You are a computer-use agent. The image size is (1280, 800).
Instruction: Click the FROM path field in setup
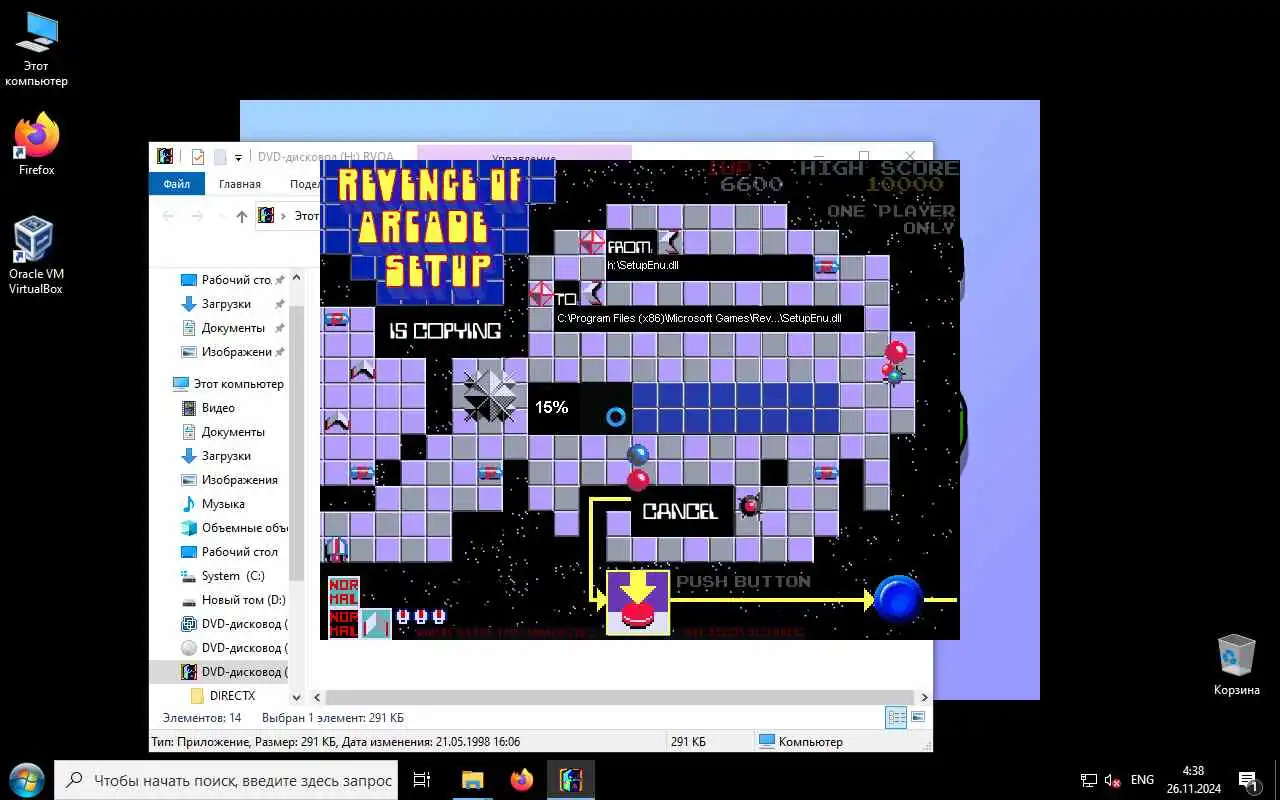[709, 266]
